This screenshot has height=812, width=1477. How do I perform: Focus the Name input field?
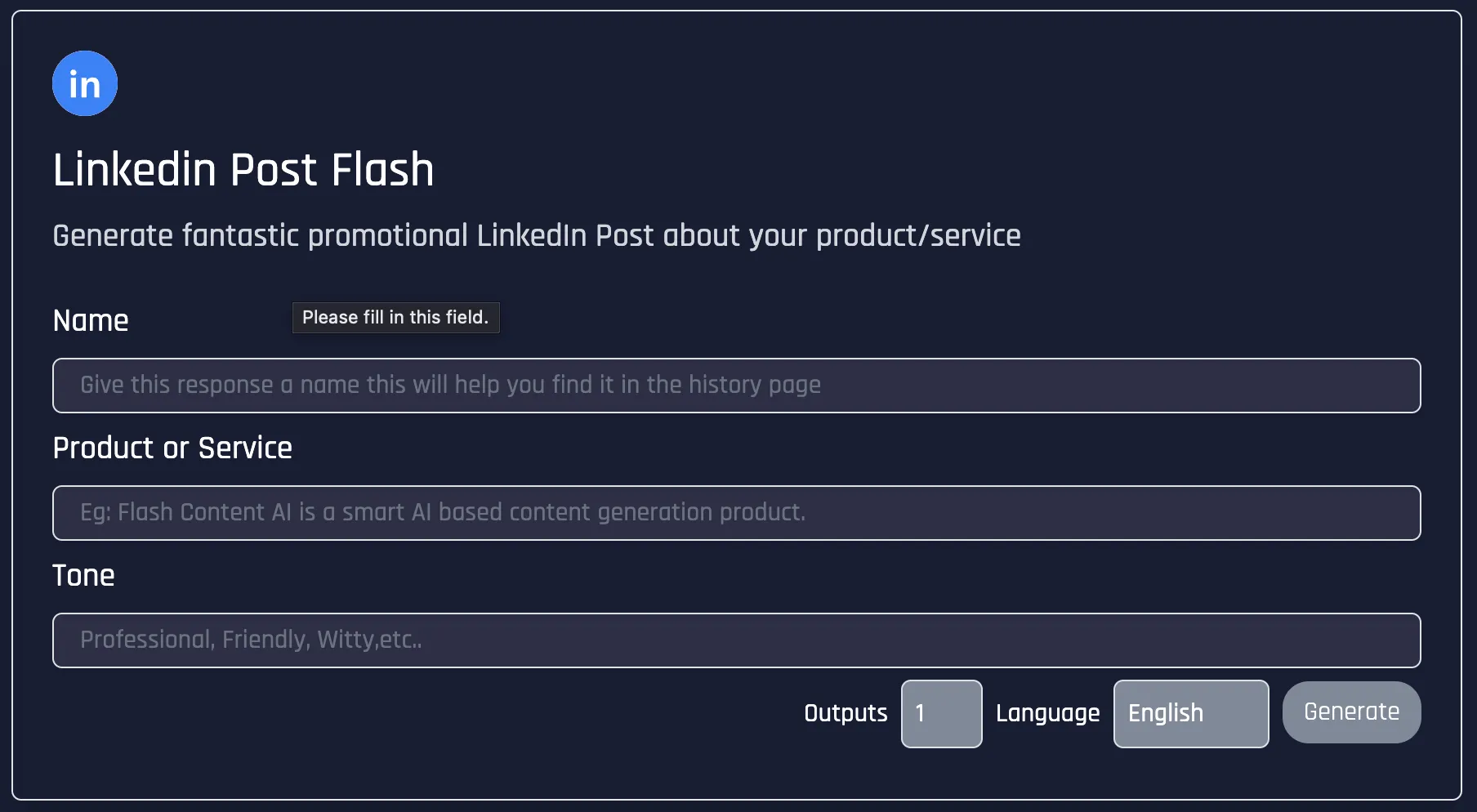[736, 386]
